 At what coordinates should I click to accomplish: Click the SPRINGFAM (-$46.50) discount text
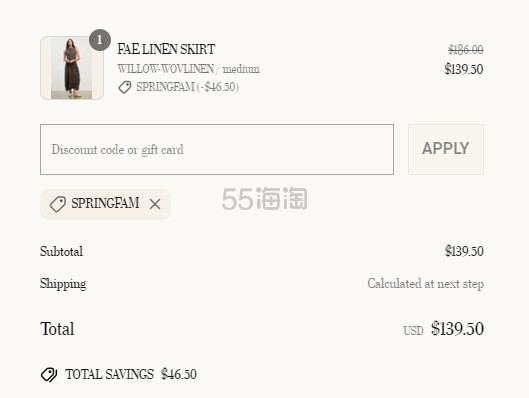coord(188,87)
